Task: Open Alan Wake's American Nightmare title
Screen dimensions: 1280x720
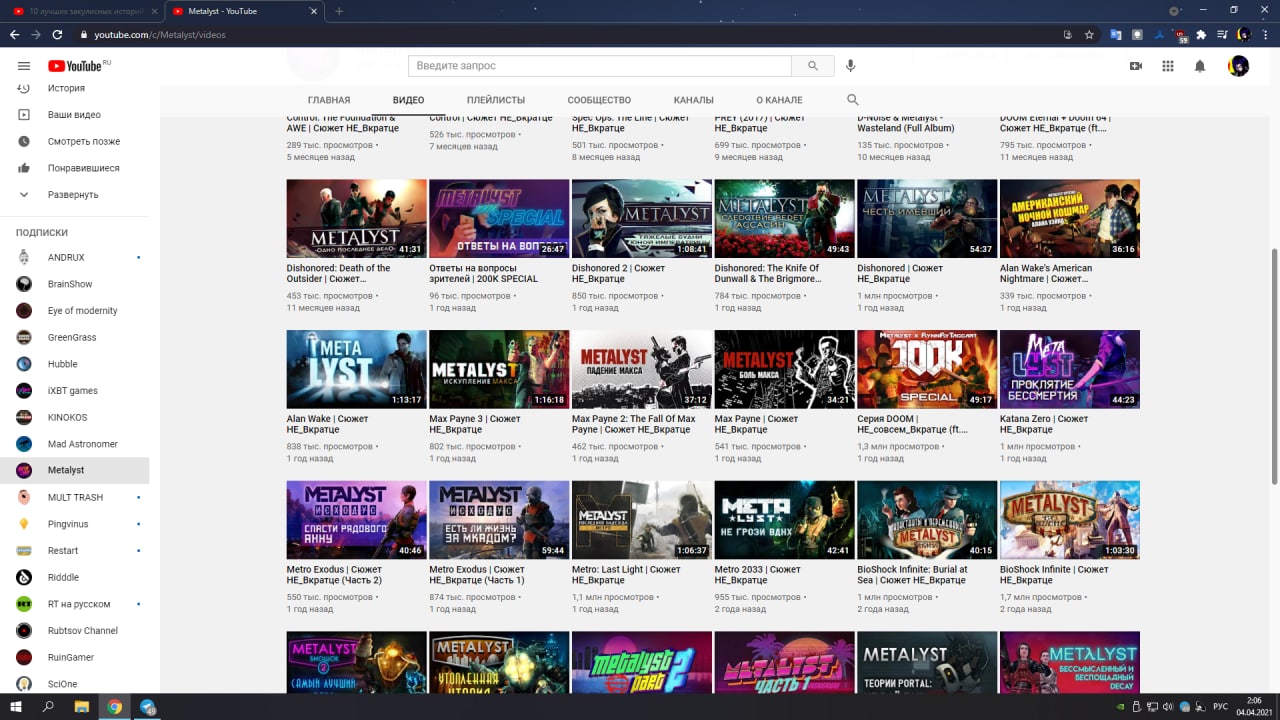Action: [x=1046, y=273]
